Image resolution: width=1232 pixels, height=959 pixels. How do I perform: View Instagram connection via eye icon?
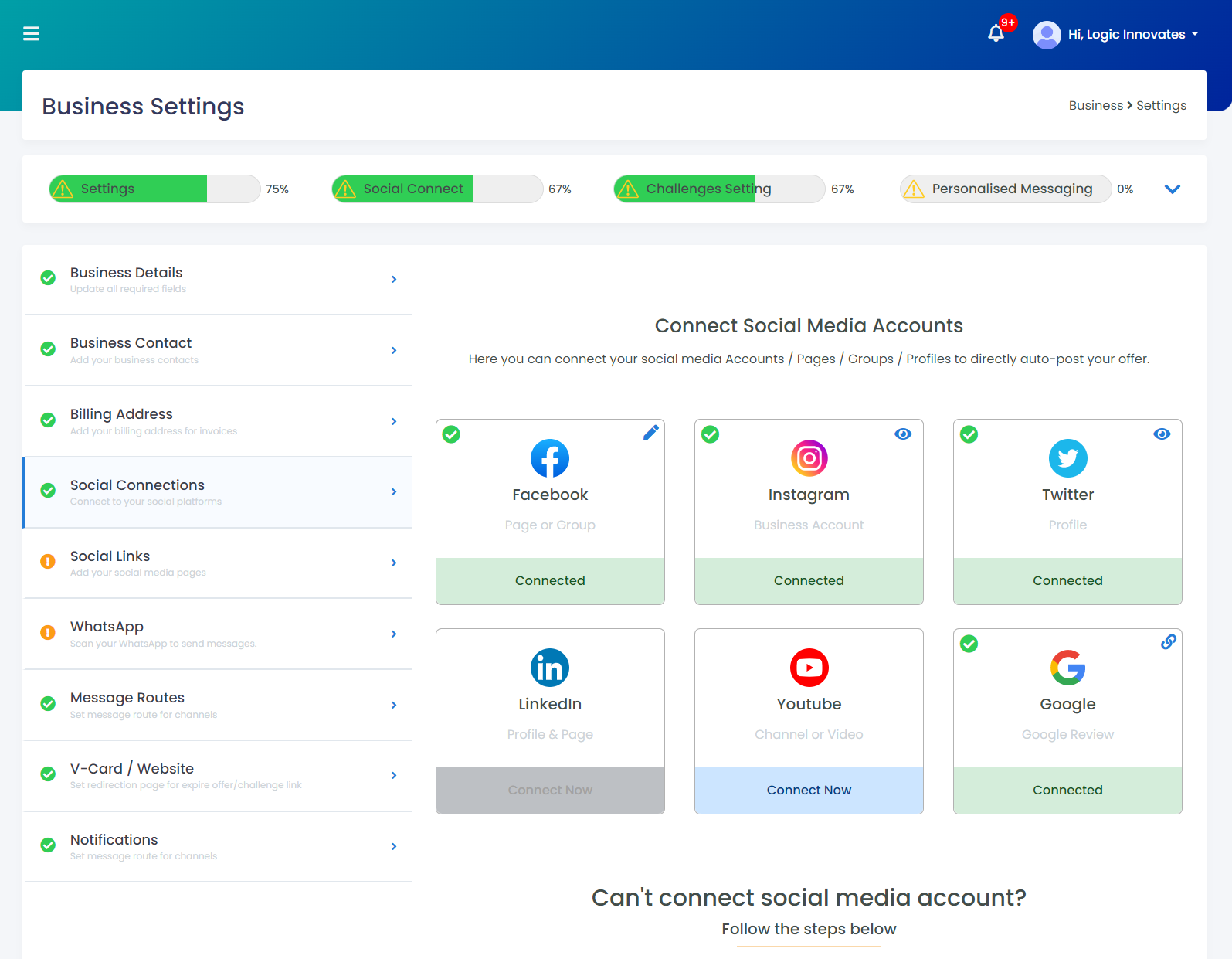tap(903, 434)
